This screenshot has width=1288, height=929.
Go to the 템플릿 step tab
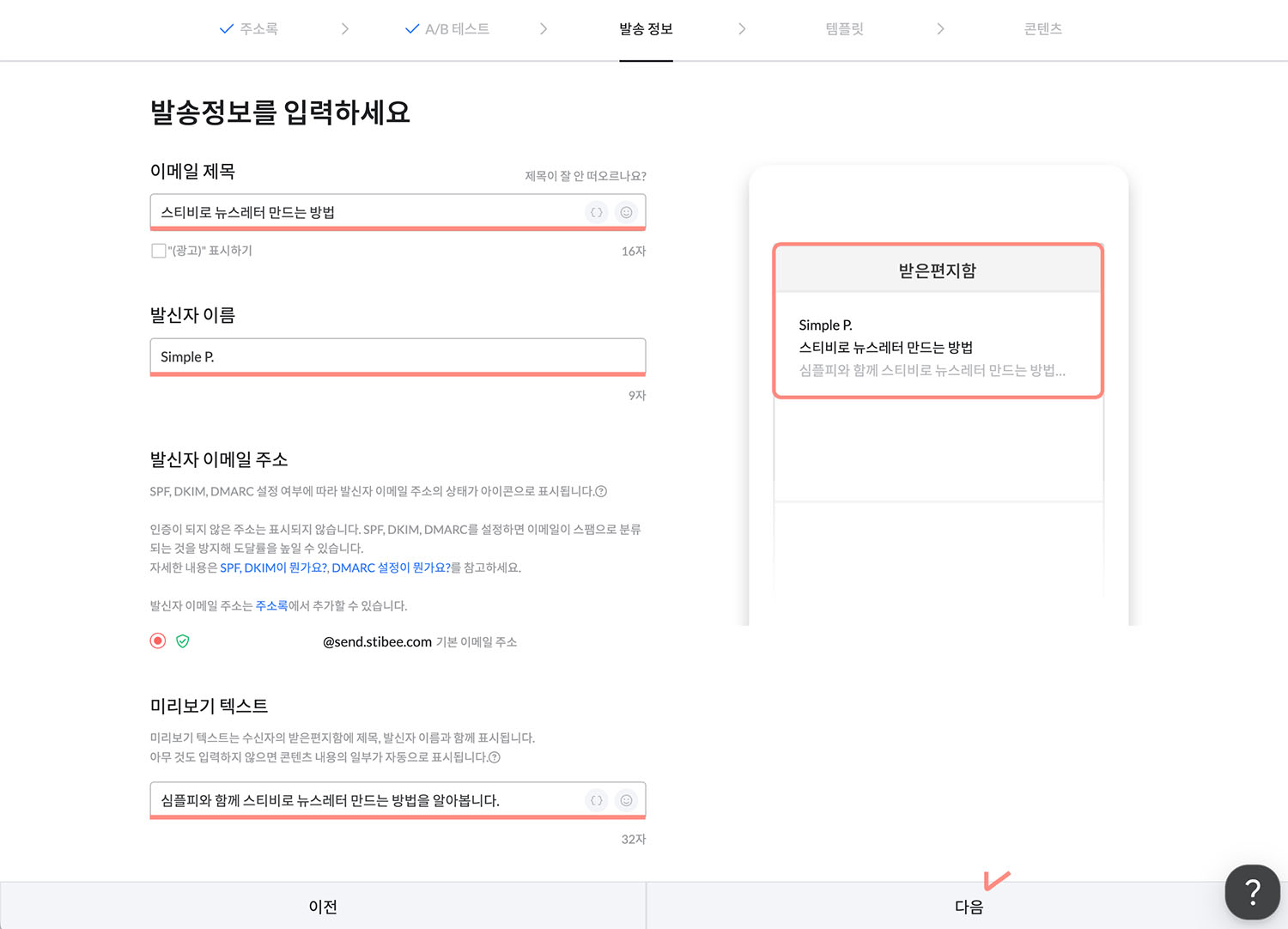(844, 29)
